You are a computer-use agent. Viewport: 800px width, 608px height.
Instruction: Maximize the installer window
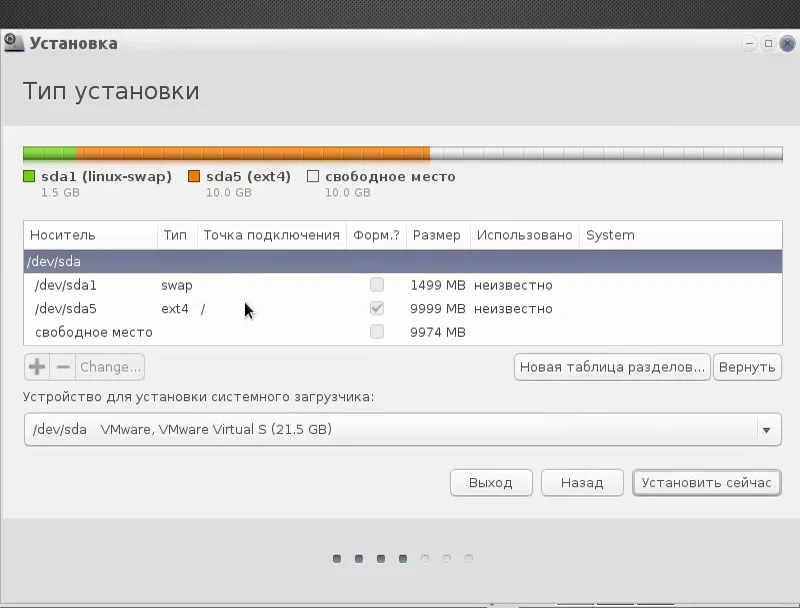coord(768,43)
